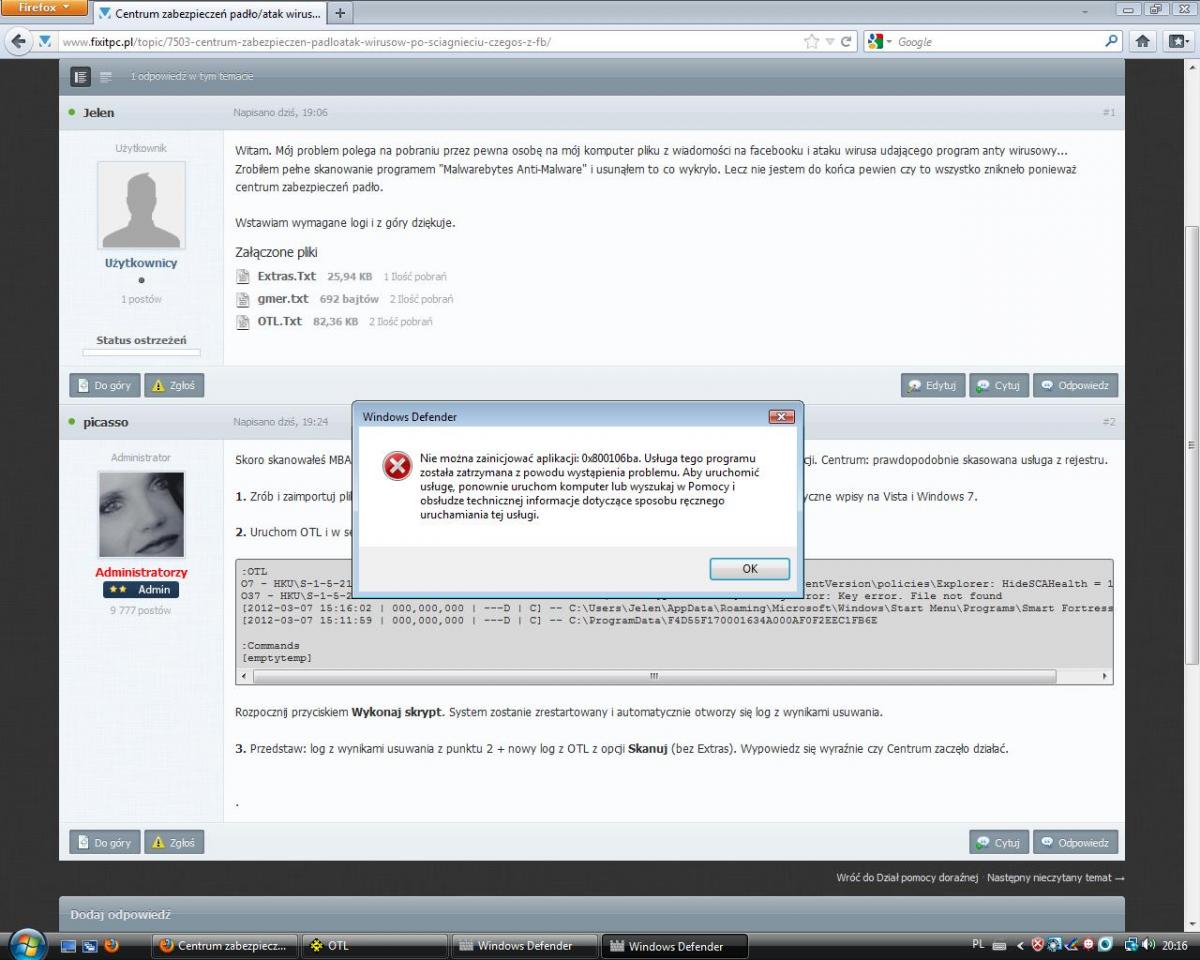Open the volume control tray icon

tap(1150, 945)
